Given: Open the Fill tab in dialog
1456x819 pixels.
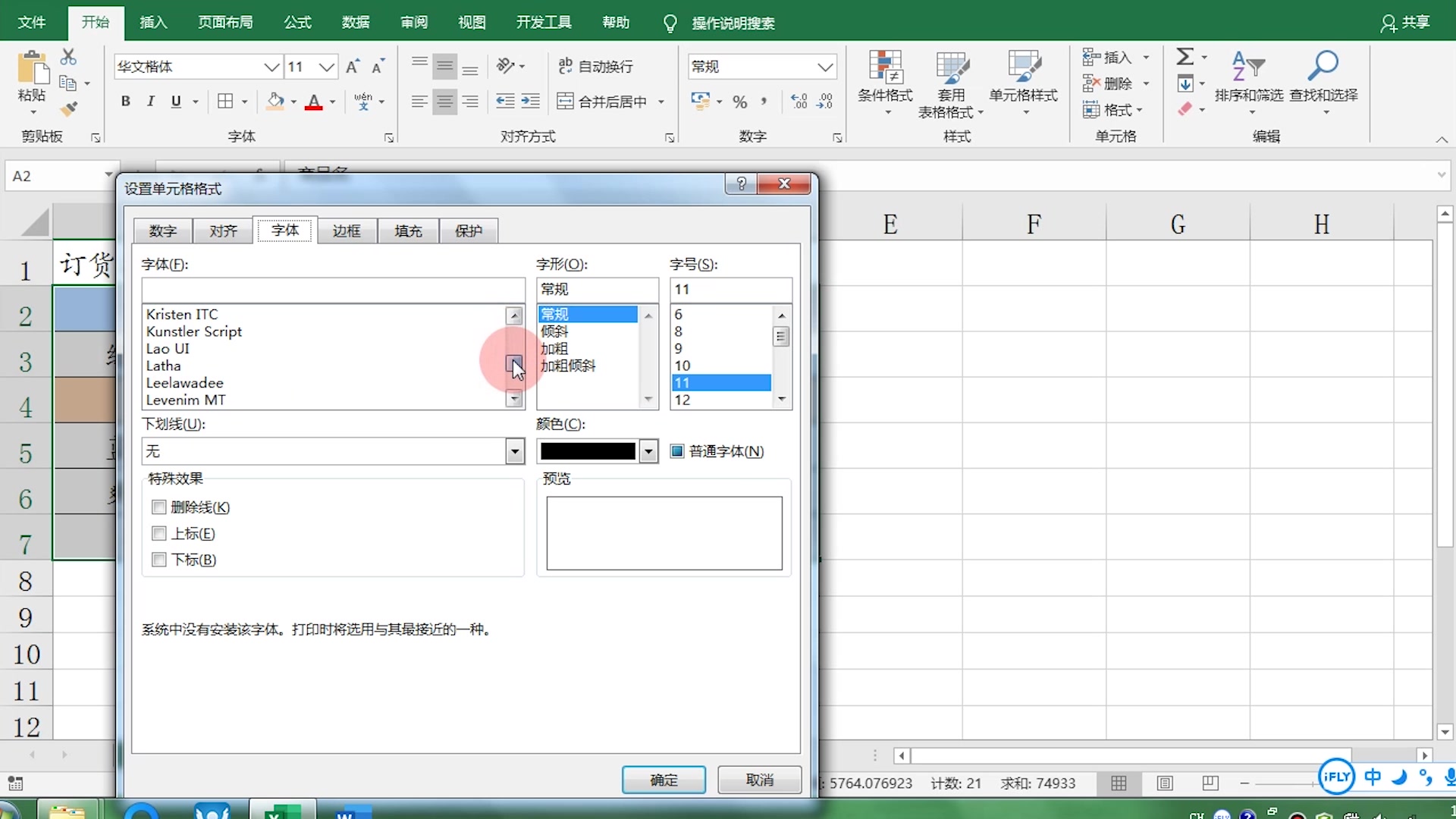Looking at the screenshot, I should 408,231.
